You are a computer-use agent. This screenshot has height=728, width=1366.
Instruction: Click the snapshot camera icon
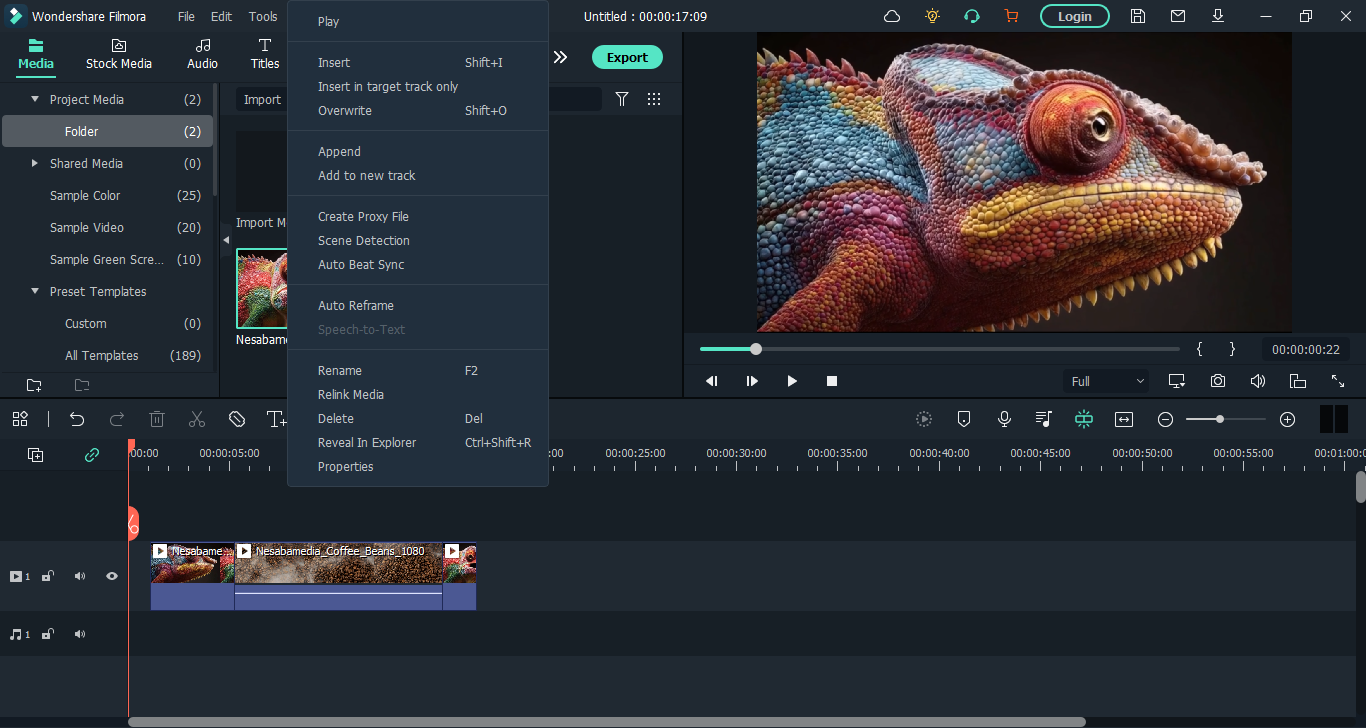click(x=1217, y=381)
